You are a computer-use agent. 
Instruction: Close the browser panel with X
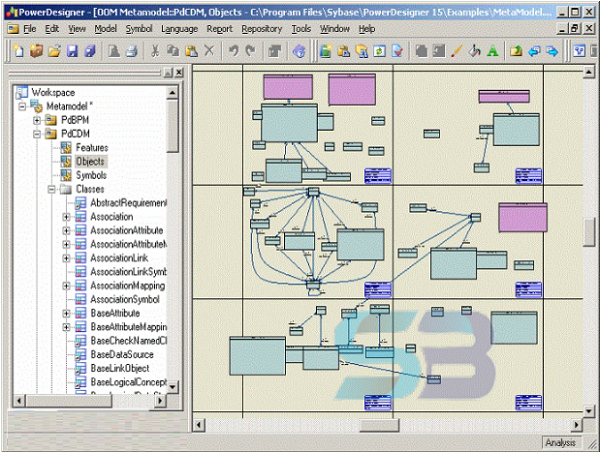[x=179, y=72]
